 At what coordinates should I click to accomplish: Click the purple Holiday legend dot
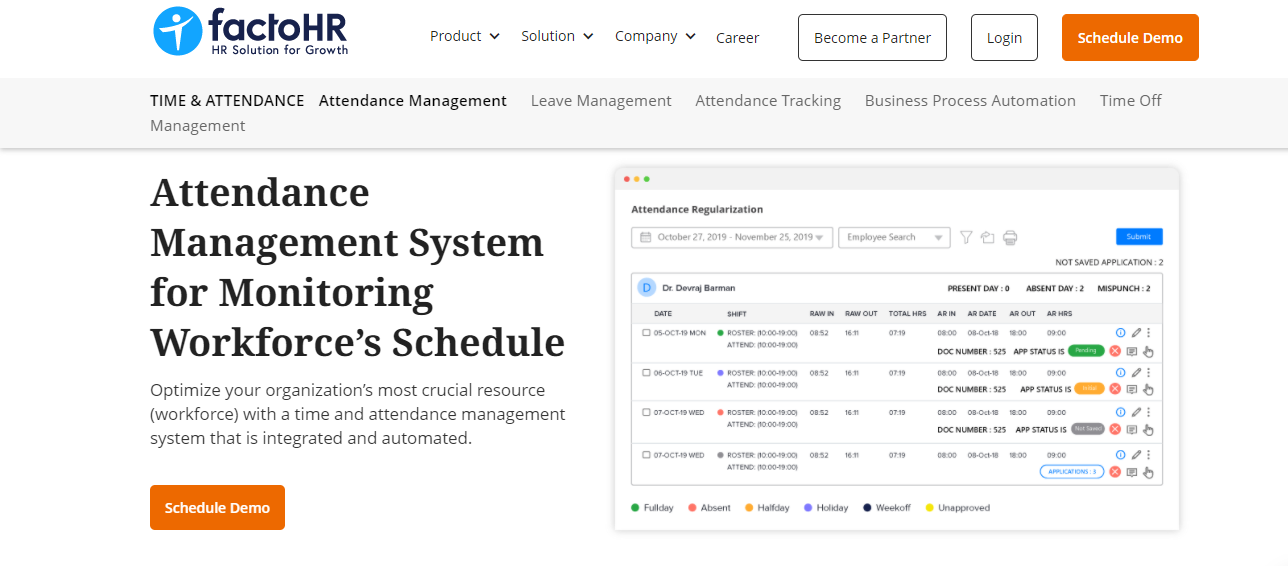click(x=808, y=508)
